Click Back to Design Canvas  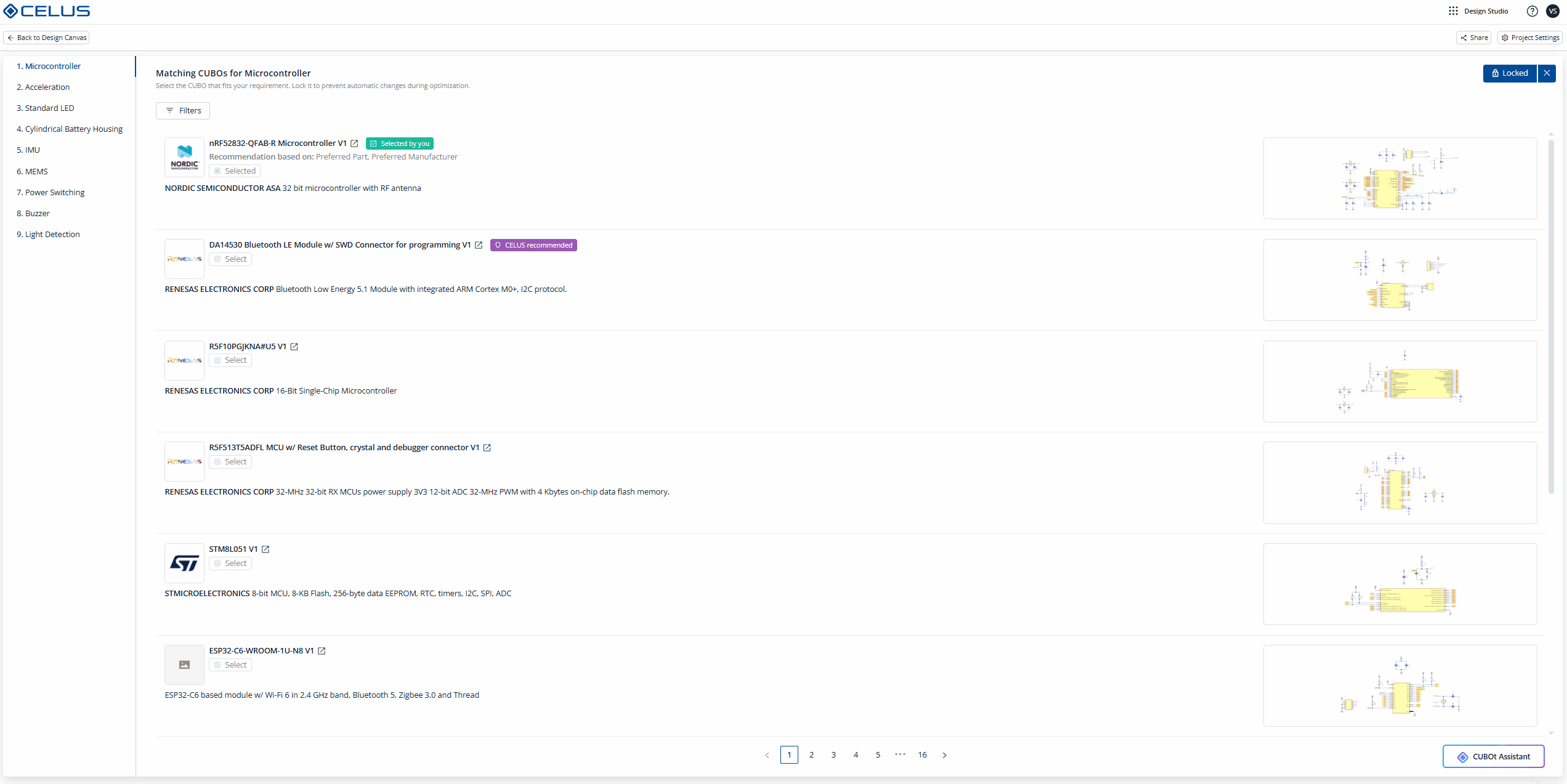pyautogui.click(x=47, y=38)
